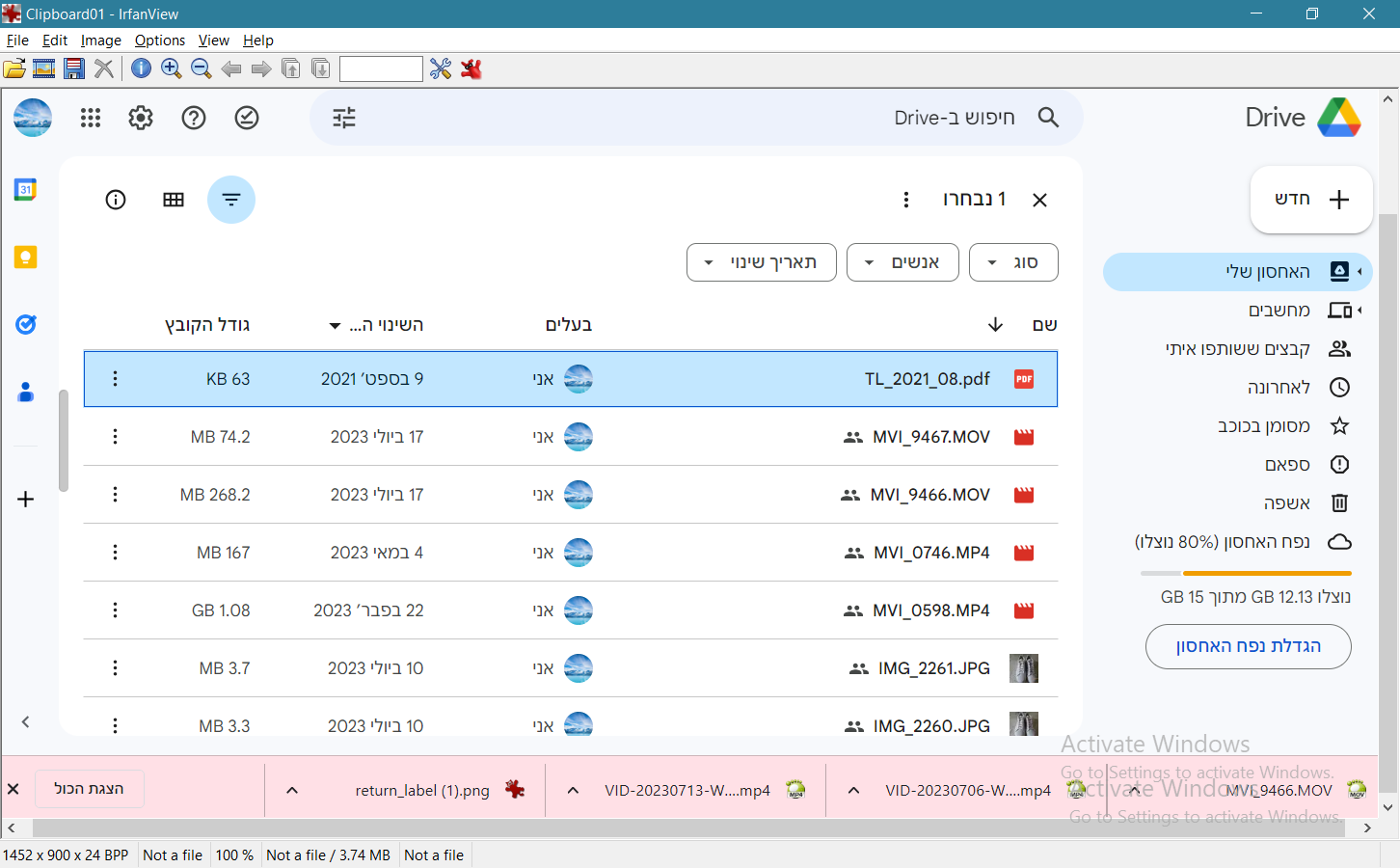1400x868 pixels.
Task: Open more options for MVI_0746.MP4 row
Action: click(115, 553)
